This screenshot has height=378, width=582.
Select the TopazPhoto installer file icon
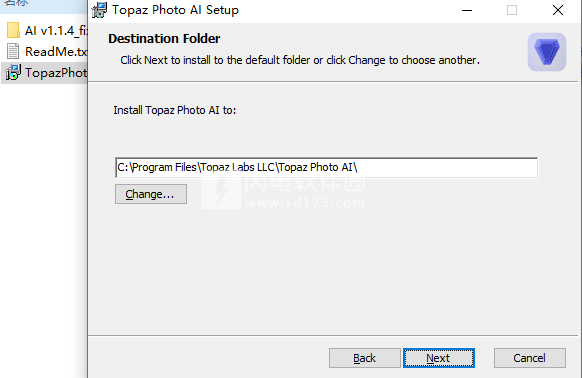pos(13,72)
